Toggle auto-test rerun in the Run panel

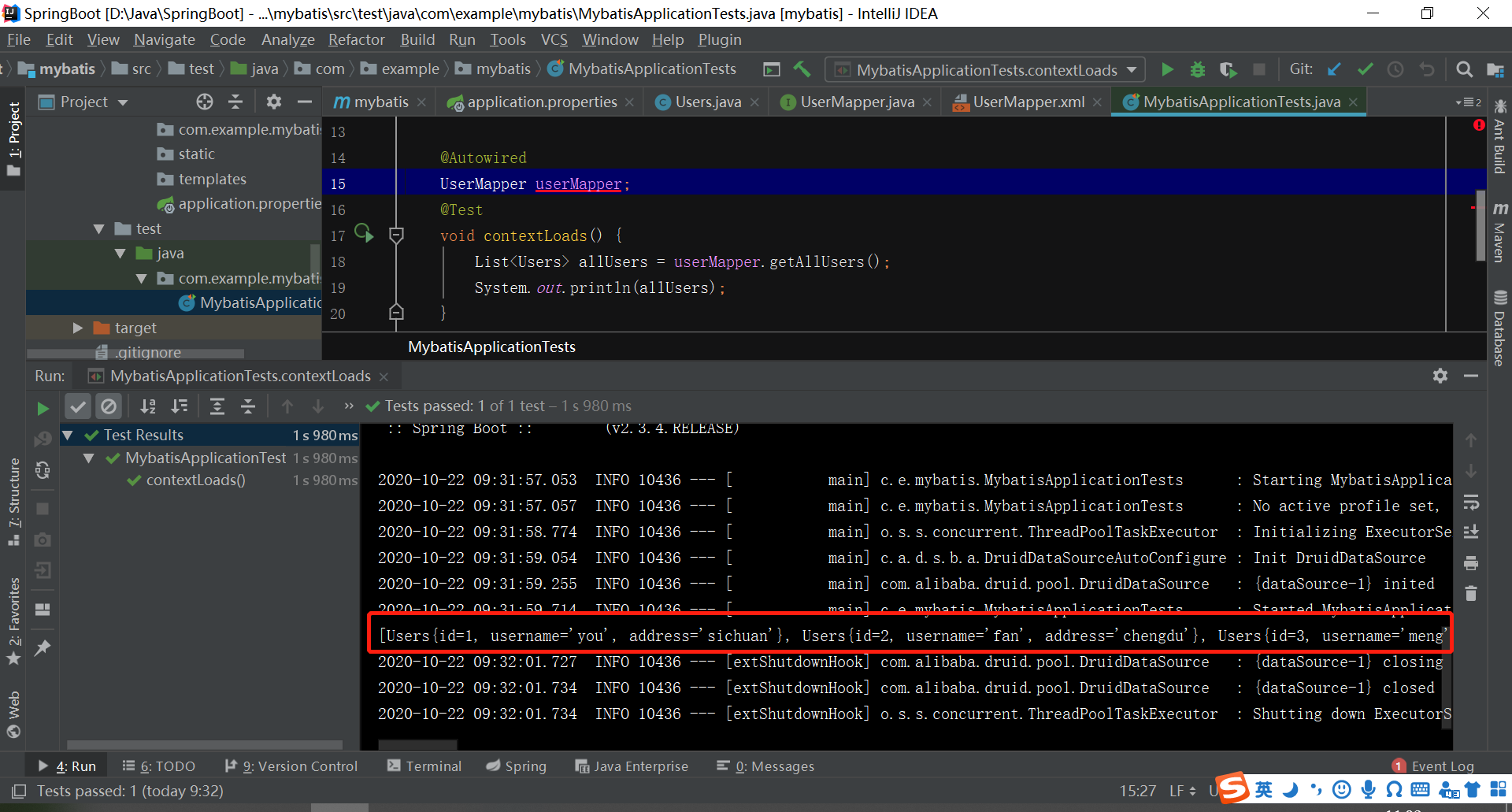tap(43, 470)
